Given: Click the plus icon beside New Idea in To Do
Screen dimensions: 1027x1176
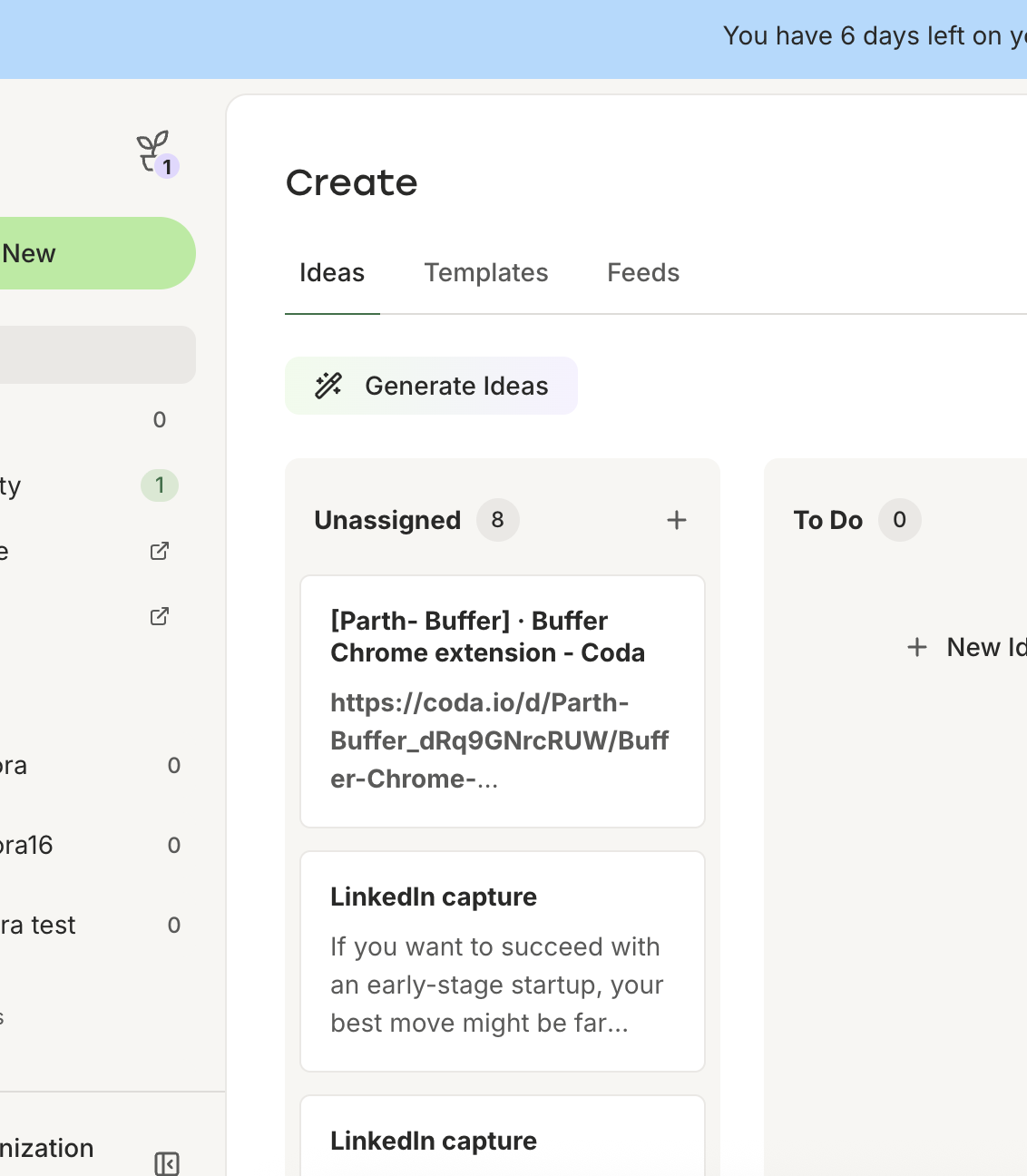Looking at the screenshot, I should pyautogui.click(x=917, y=647).
